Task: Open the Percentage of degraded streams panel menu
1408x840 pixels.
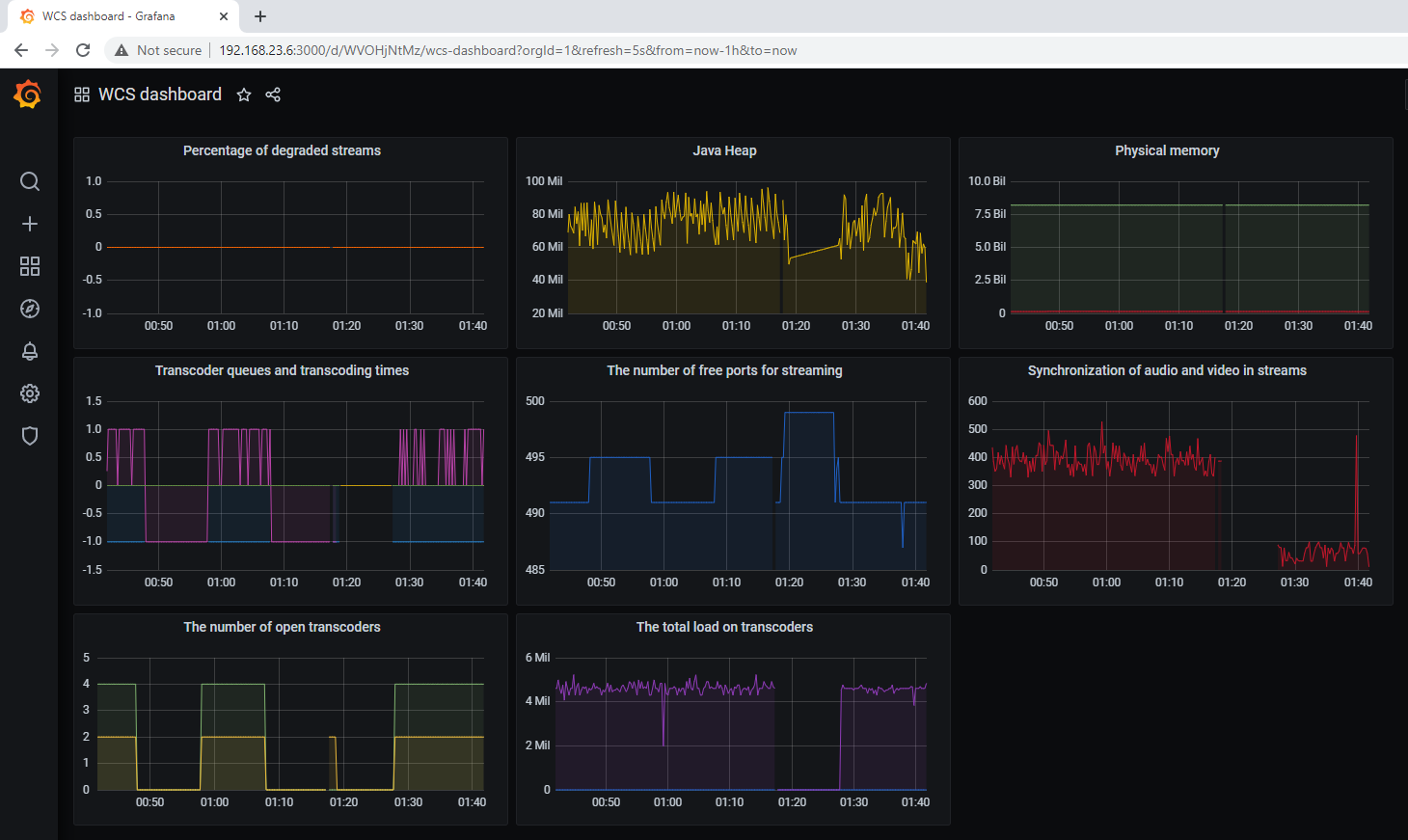Action: pyautogui.click(x=282, y=150)
